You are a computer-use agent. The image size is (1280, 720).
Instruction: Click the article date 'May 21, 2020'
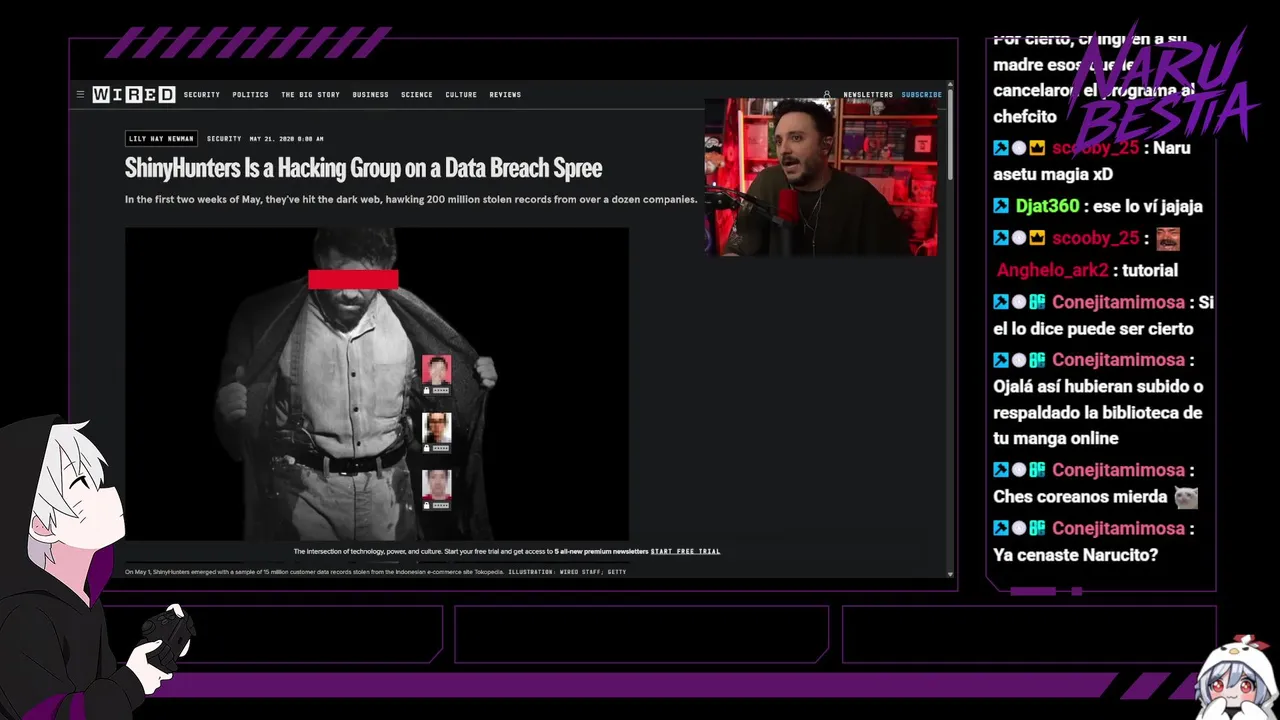286,139
